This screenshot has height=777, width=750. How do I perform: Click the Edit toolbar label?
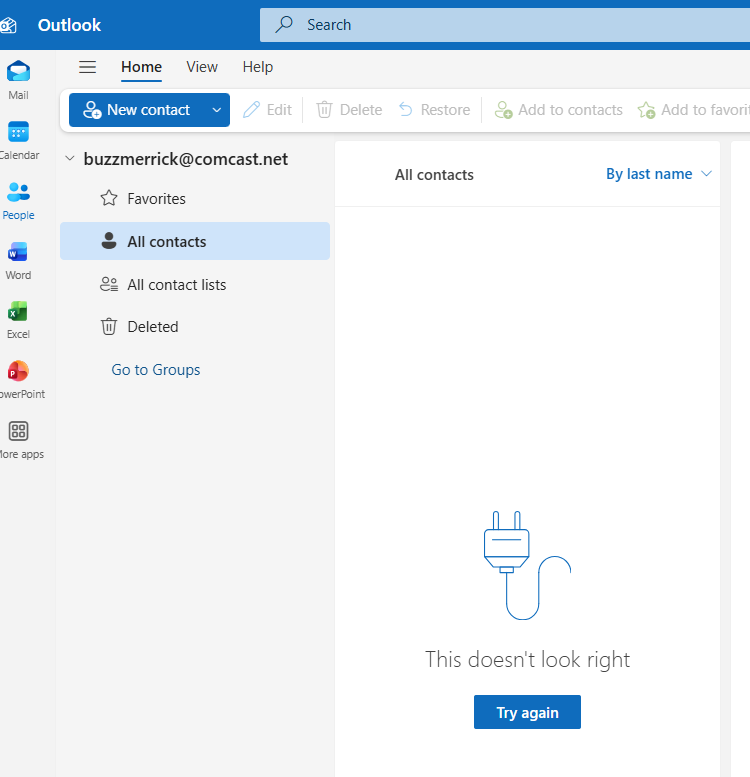[x=279, y=110]
